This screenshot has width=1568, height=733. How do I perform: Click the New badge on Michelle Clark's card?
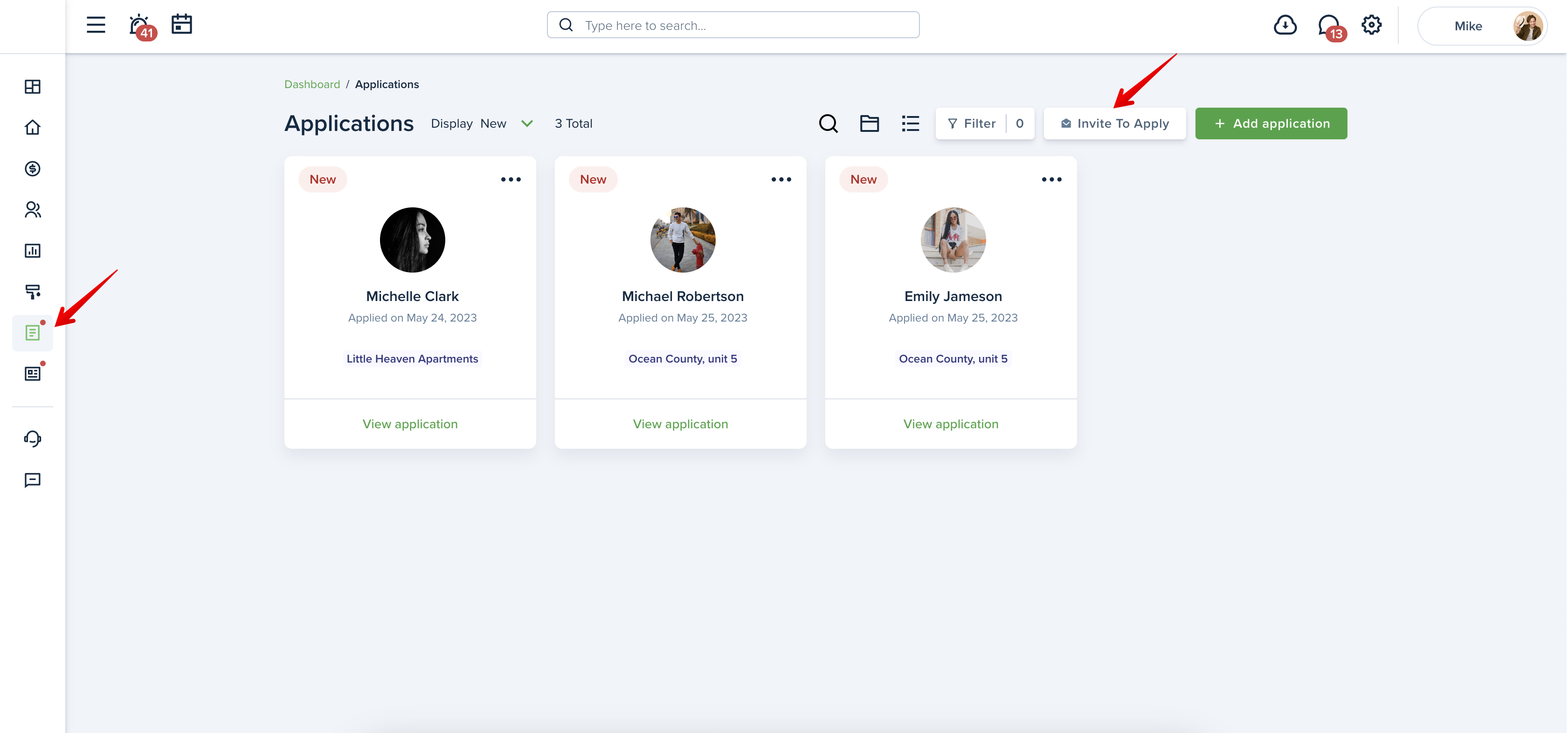pyautogui.click(x=323, y=179)
